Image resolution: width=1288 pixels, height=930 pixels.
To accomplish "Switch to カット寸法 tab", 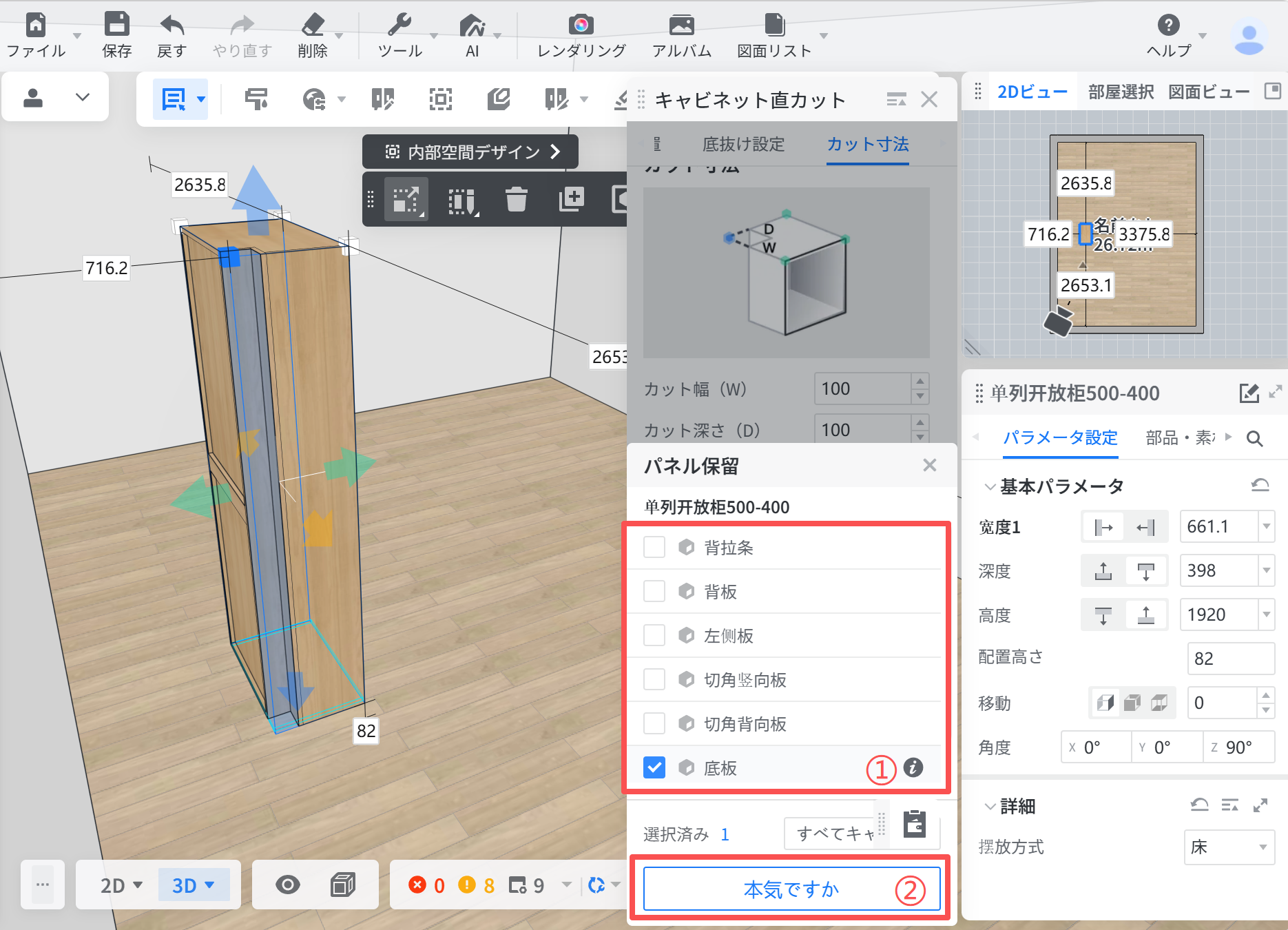I will (x=867, y=144).
